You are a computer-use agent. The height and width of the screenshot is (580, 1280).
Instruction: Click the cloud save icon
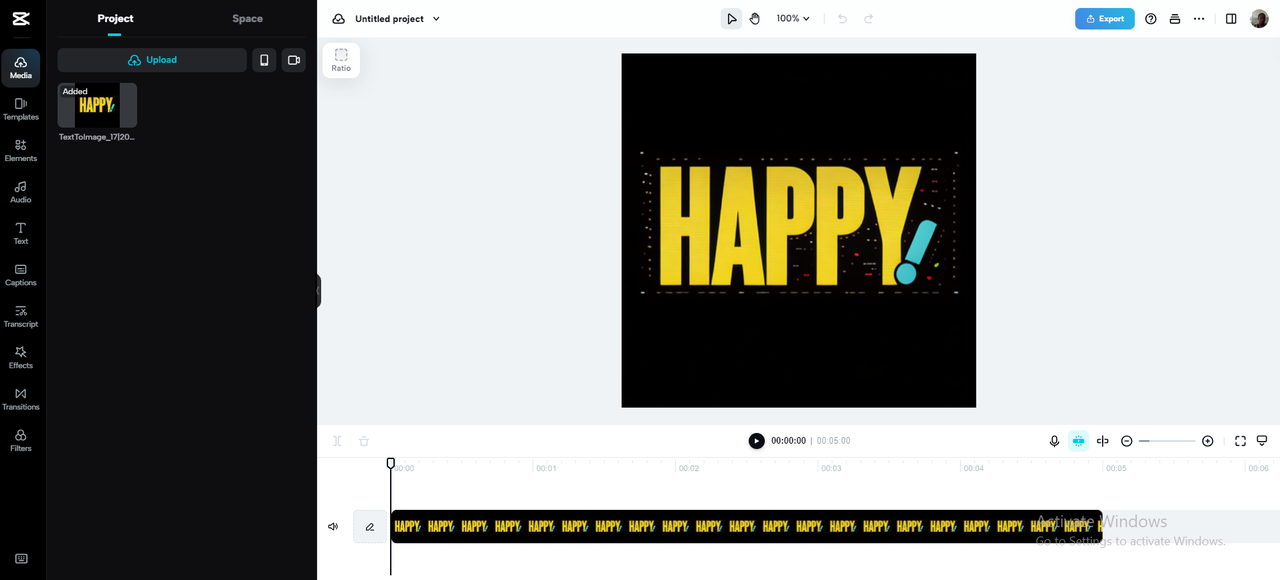(339, 19)
